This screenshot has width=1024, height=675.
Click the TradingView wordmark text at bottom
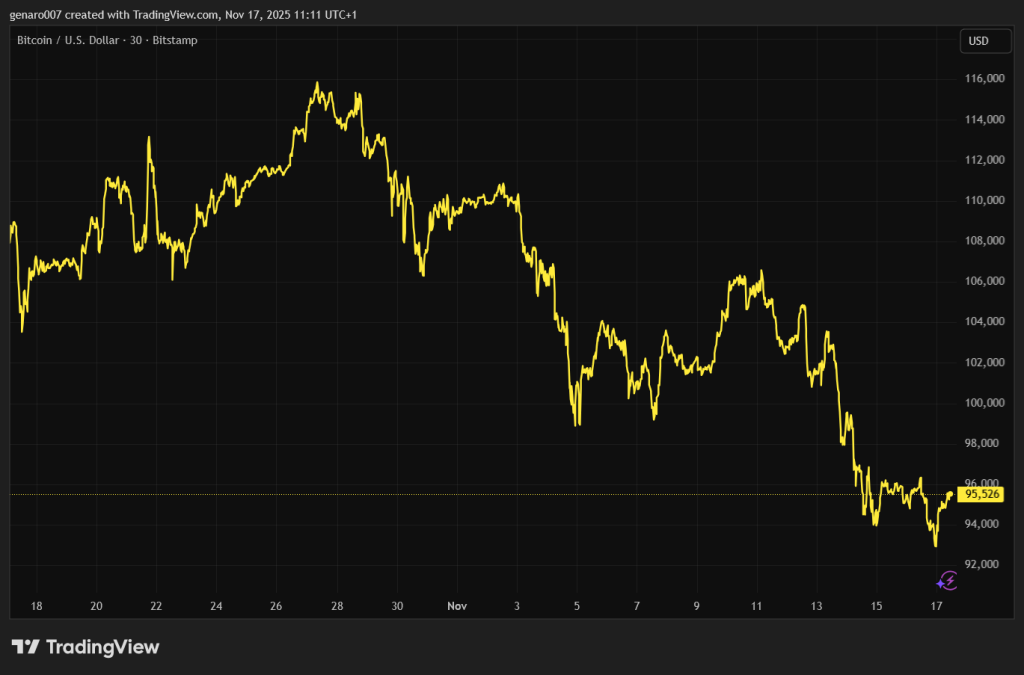[x=101, y=647]
